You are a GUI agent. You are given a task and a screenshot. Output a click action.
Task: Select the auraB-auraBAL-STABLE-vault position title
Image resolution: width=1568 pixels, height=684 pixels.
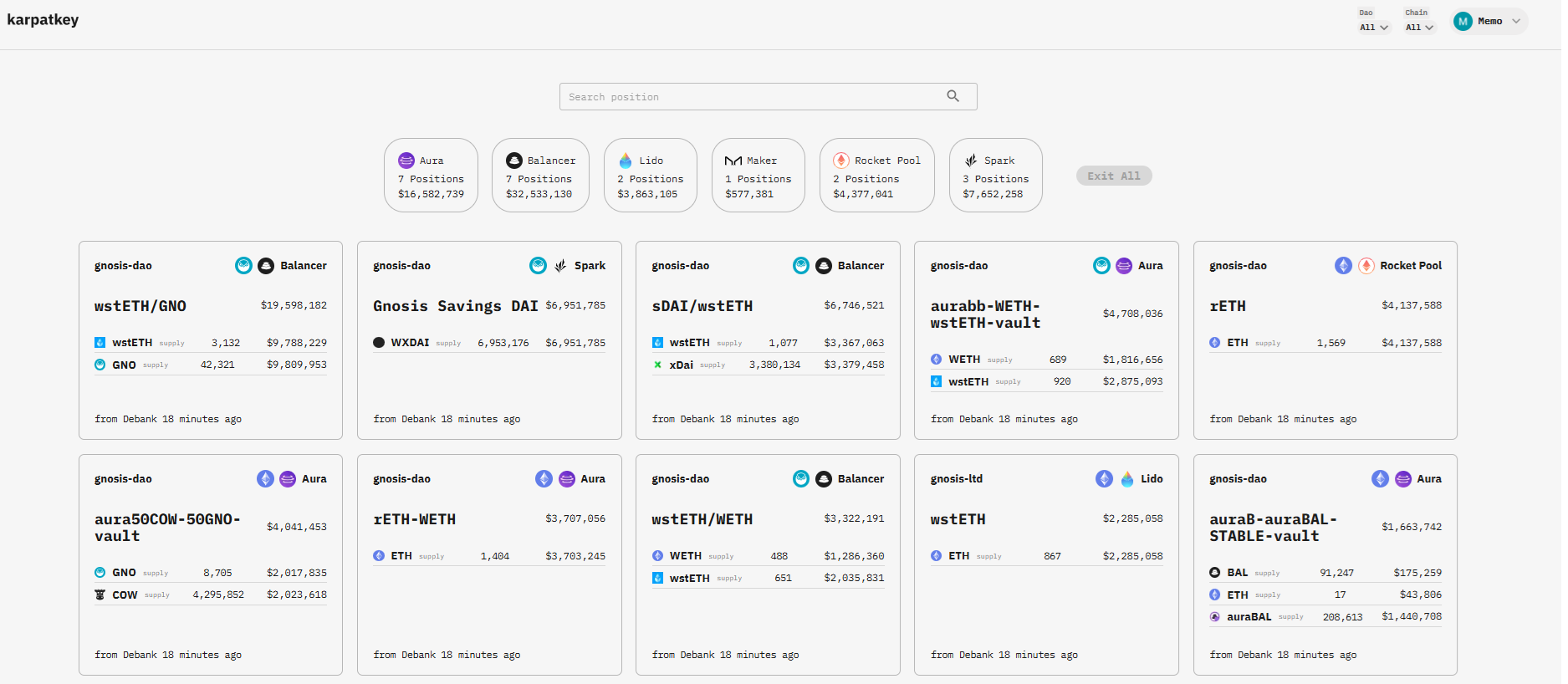point(1273,528)
